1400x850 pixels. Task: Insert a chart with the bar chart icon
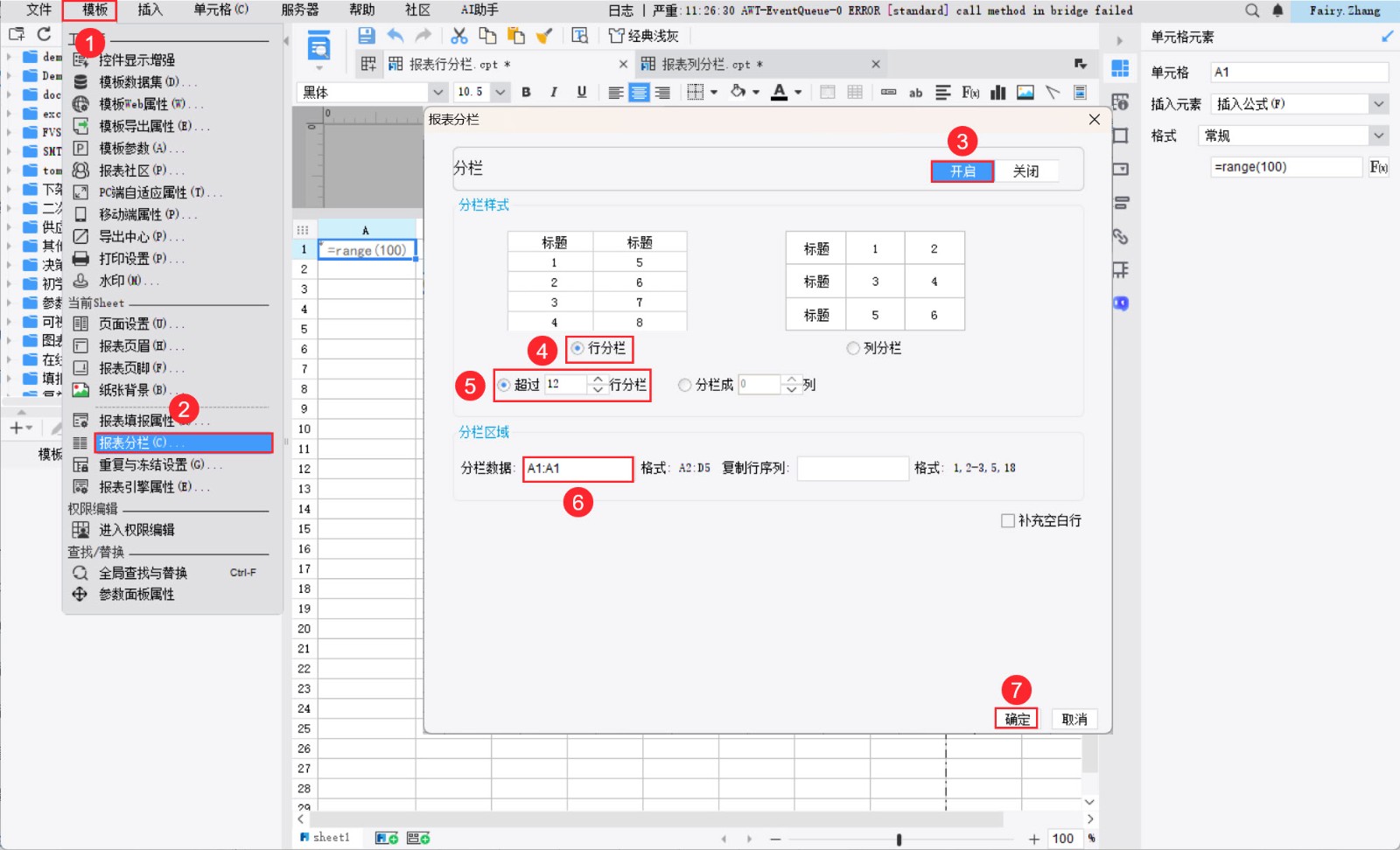point(997,93)
